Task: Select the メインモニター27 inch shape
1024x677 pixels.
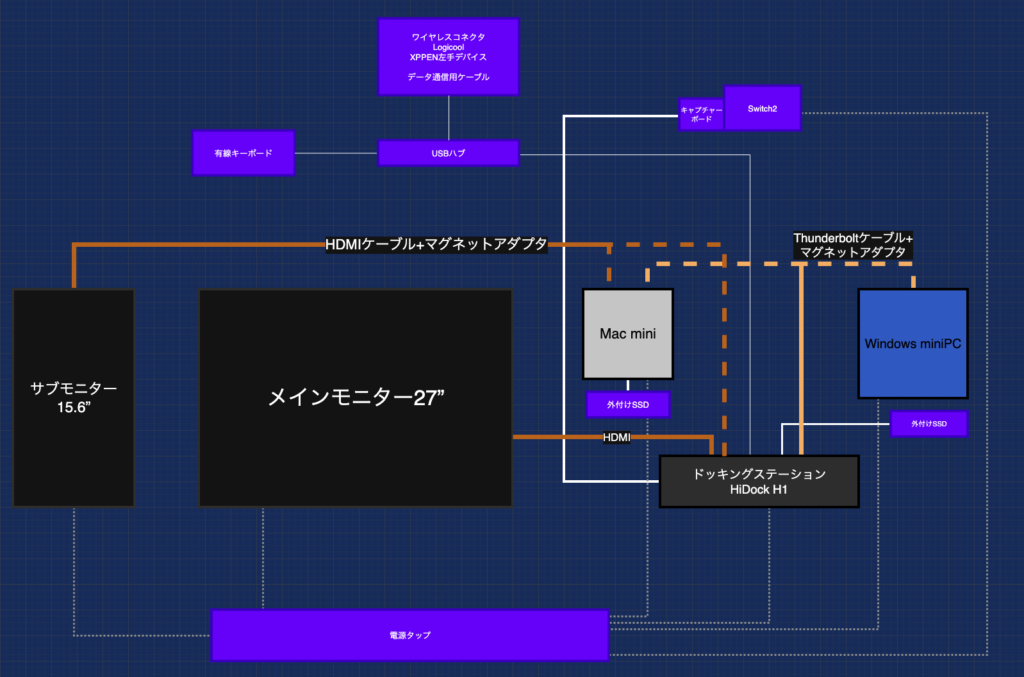Action: (x=355, y=396)
